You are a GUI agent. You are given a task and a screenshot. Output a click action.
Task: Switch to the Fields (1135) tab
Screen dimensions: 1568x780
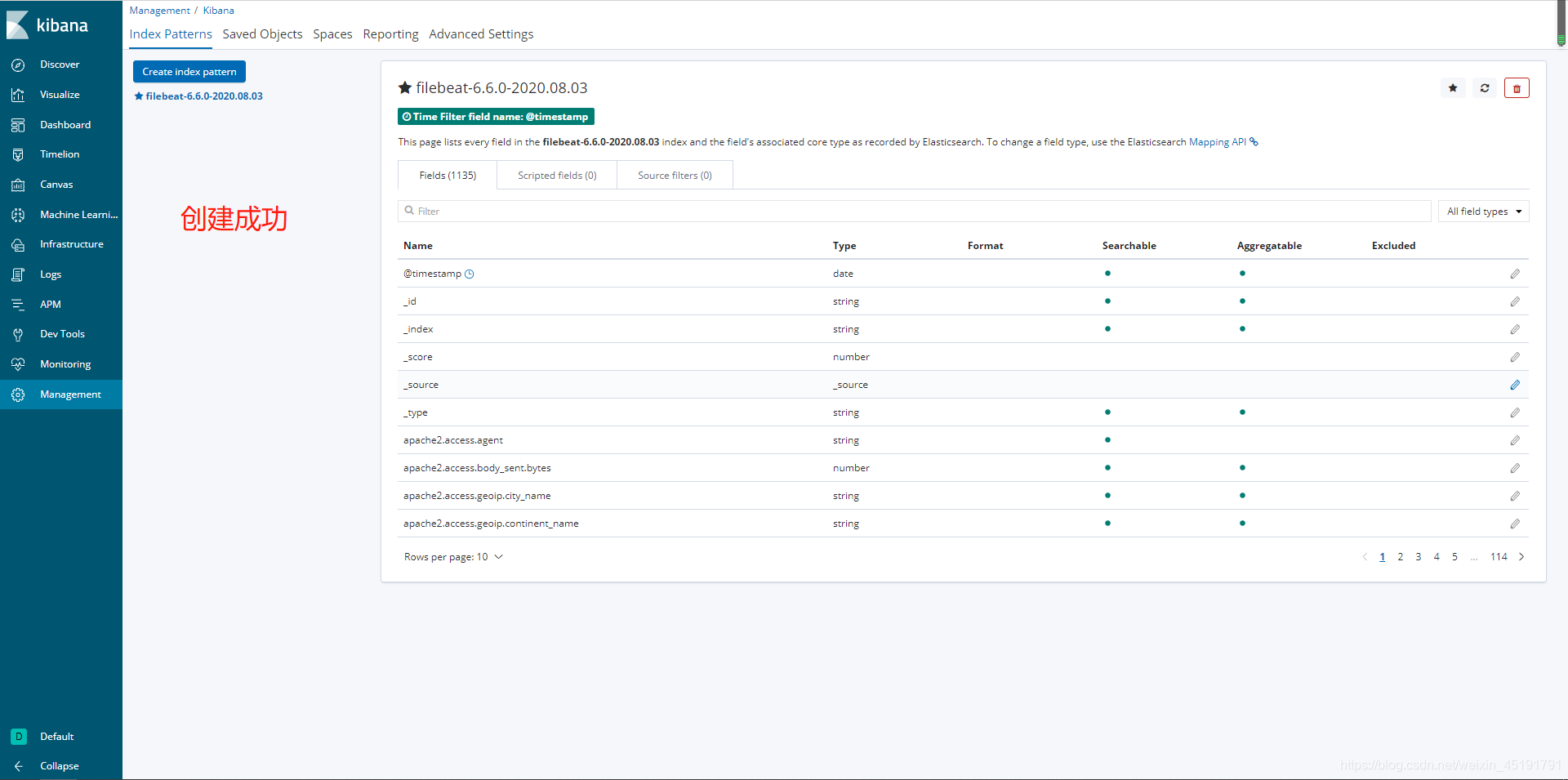click(x=448, y=176)
